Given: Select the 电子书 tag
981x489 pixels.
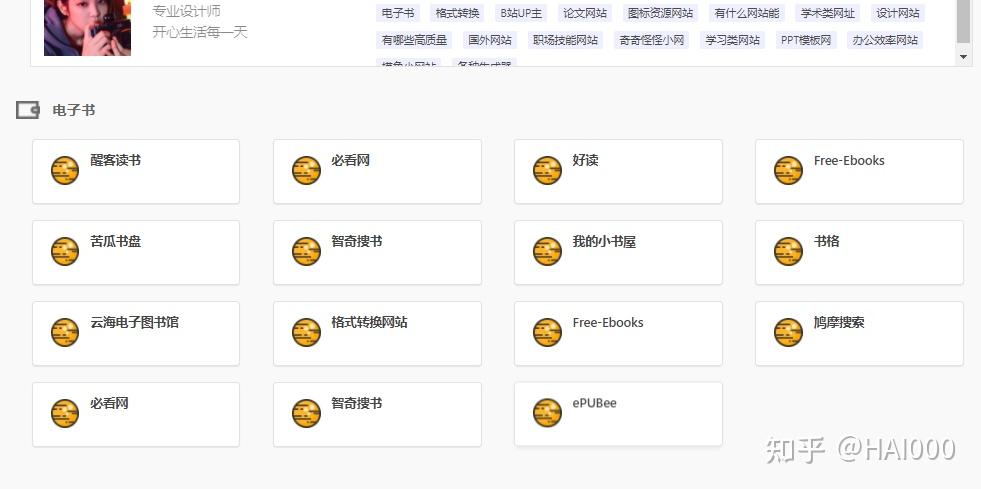Looking at the screenshot, I should (x=398, y=13).
